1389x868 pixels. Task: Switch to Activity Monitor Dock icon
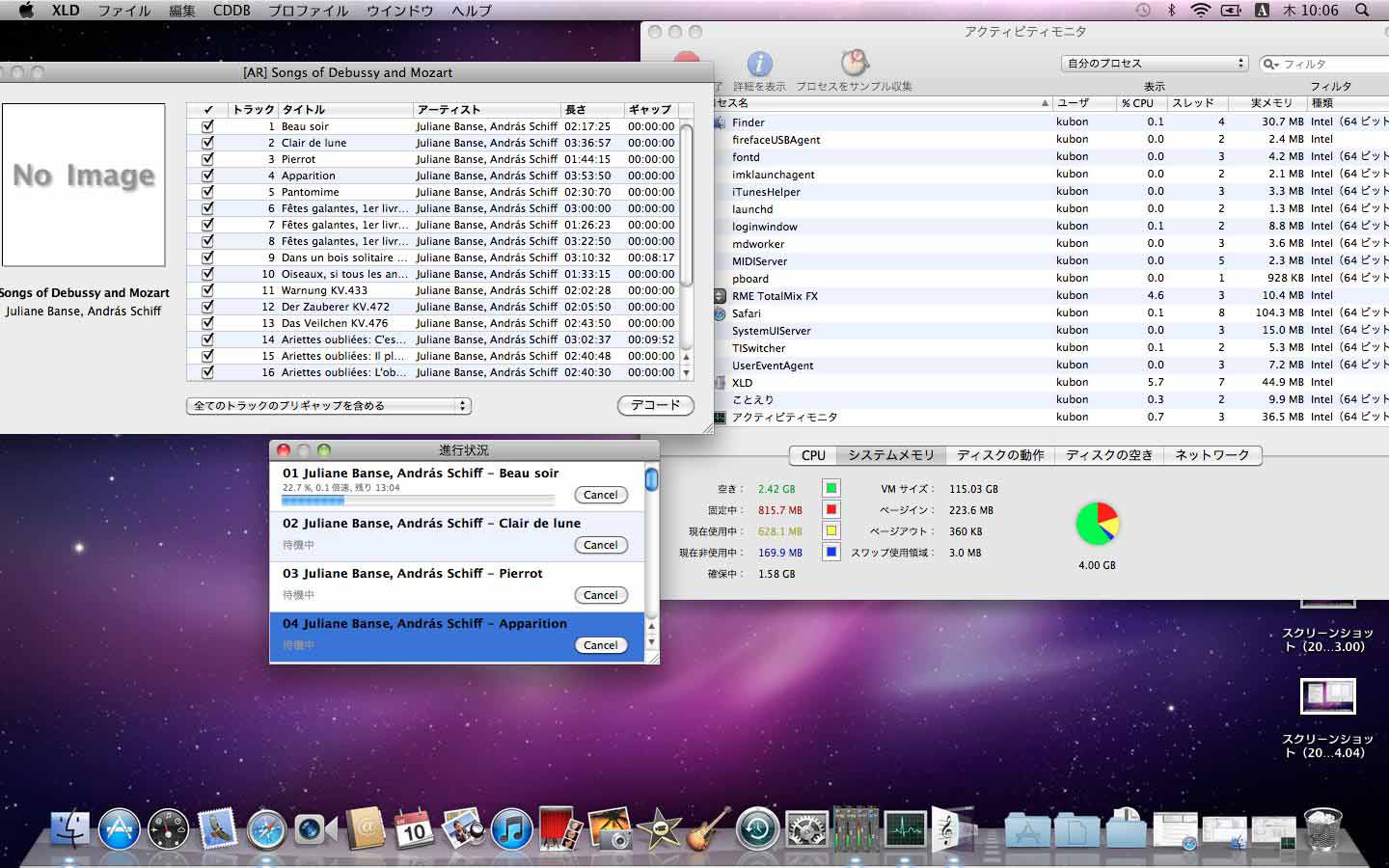click(905, 828)
